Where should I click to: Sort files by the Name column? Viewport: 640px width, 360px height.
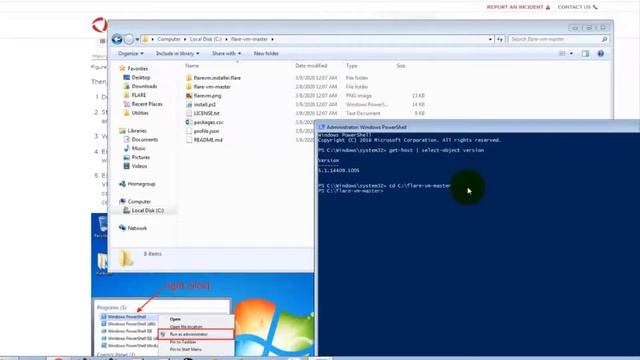(192, 66)
